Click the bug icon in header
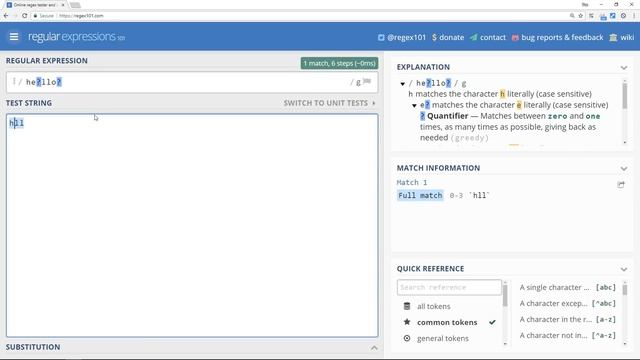 [515, 38]
